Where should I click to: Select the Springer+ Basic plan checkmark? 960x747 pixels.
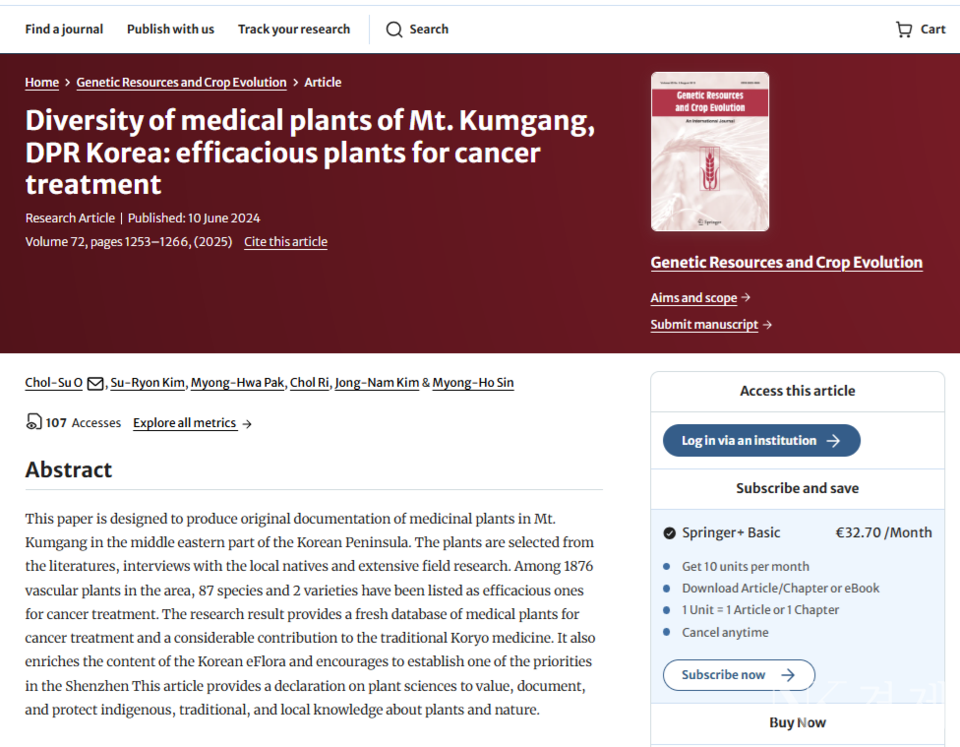pos(669,533)
